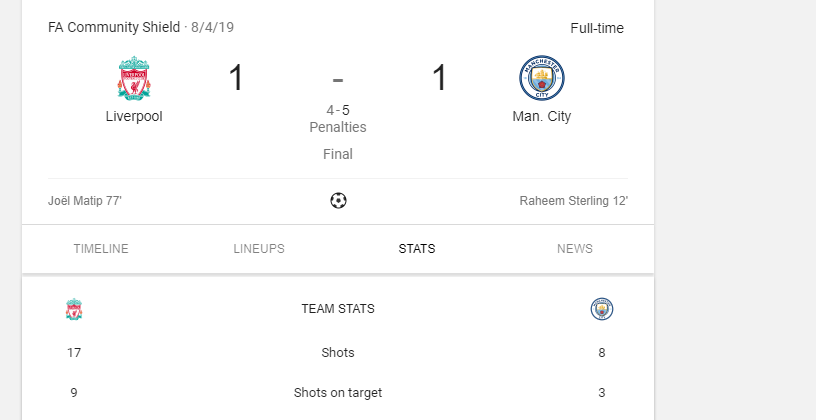Click the Liverpool crest in the scoreboard
This screenshot has width=816, height=420.
[x=134, y=79]
